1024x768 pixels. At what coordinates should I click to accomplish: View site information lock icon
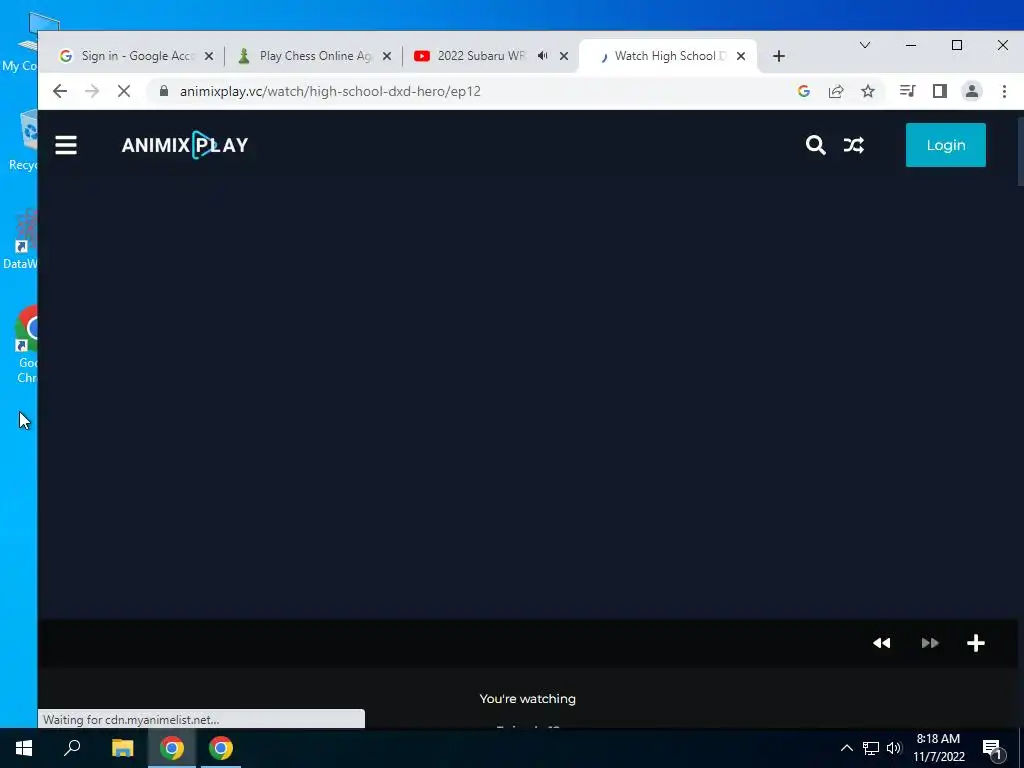click(164, 91)
